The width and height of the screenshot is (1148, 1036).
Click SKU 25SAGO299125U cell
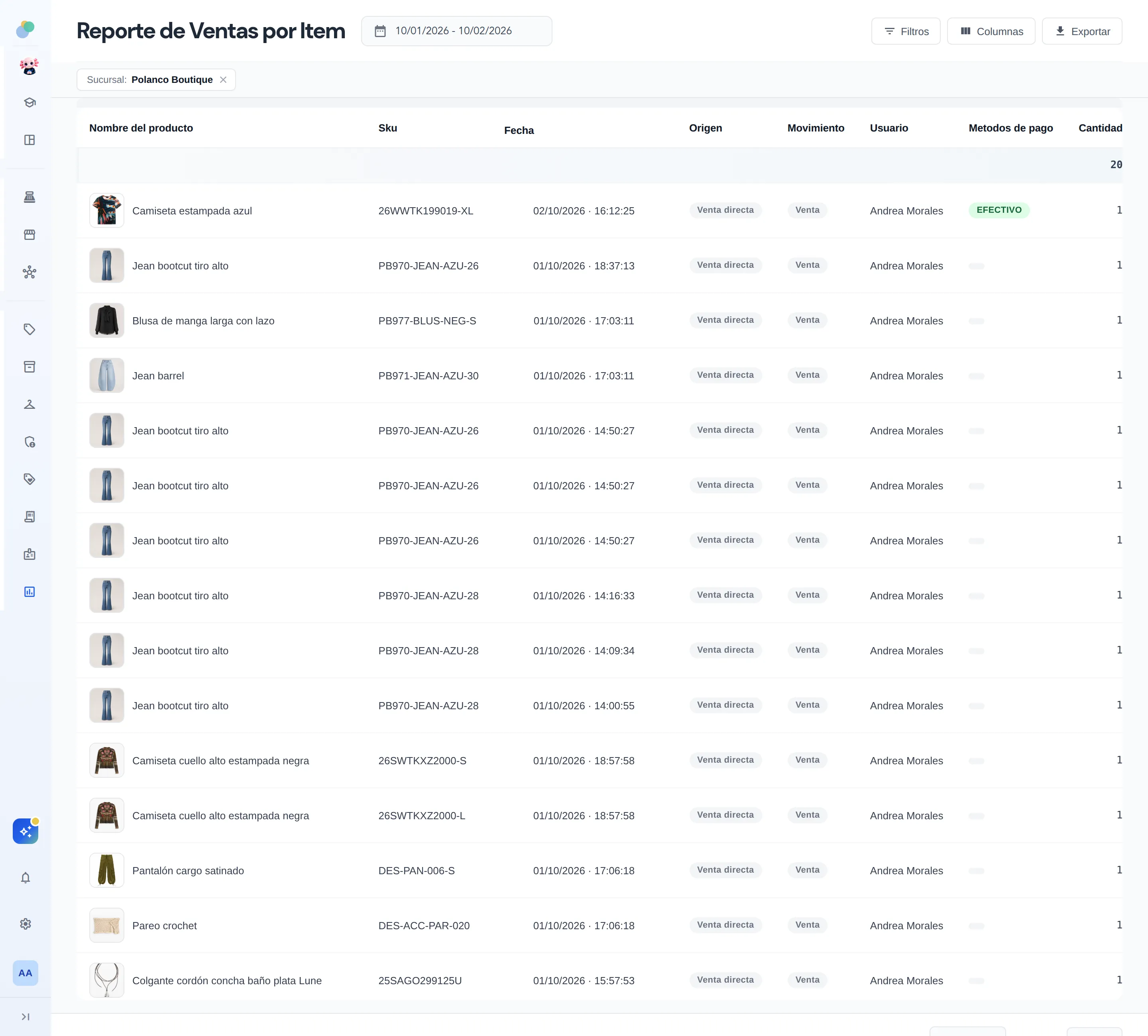pyautogui.click(x=420, y=981)
